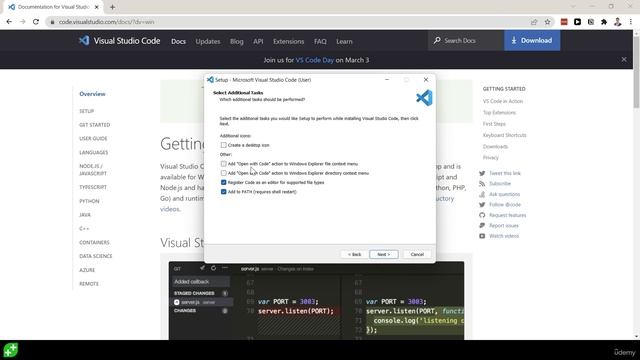Expand USER GUIDE in docs sidebar
This screenshot has height=360, width=640.
click(x=93, y=138)
